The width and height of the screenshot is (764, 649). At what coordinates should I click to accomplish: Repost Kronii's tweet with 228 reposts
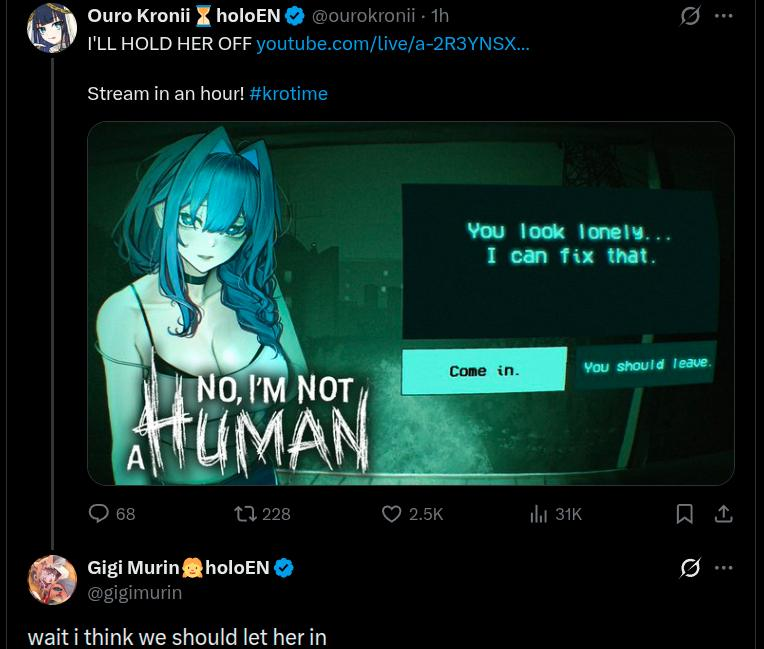(246, 514)
